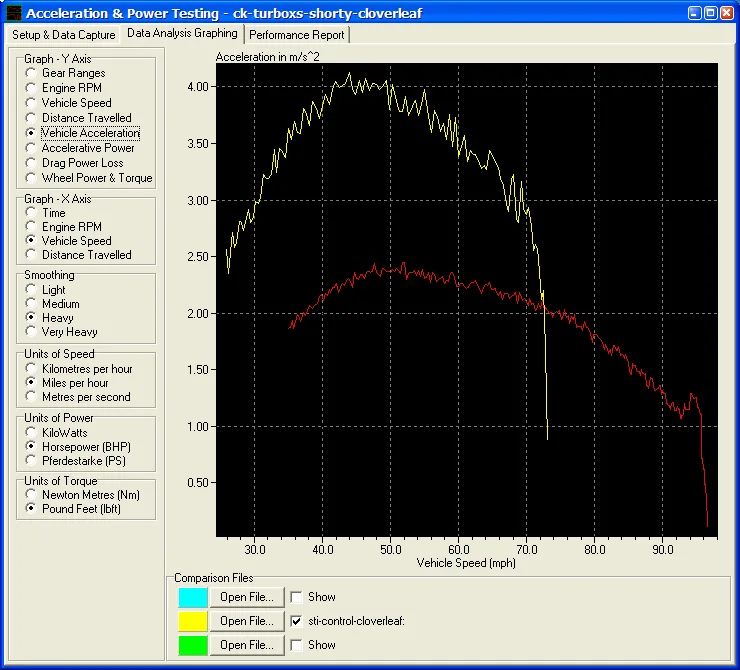The width and height of the screenshot is (740, 670).
Task: Set X axis to Time
Action: [x=32, y=213]
